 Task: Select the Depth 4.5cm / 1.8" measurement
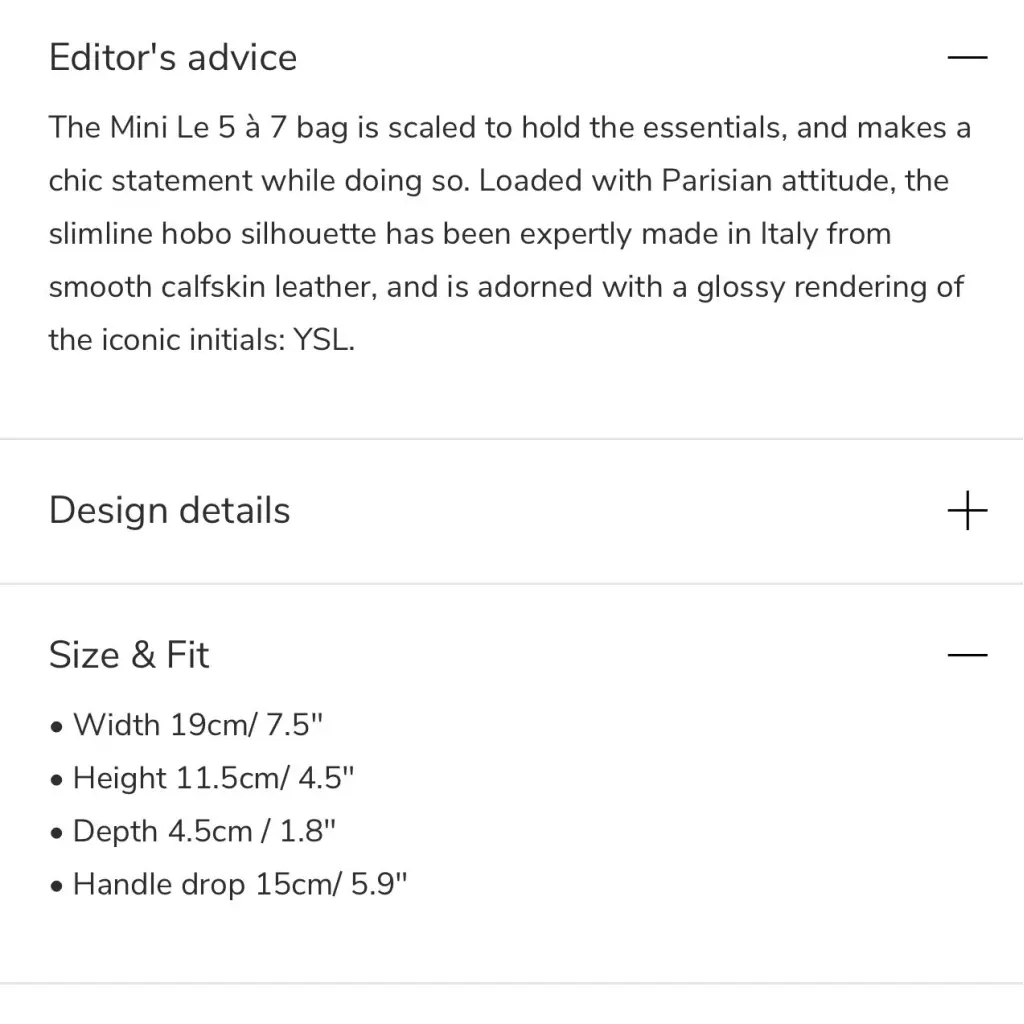(x=204, y=831)
